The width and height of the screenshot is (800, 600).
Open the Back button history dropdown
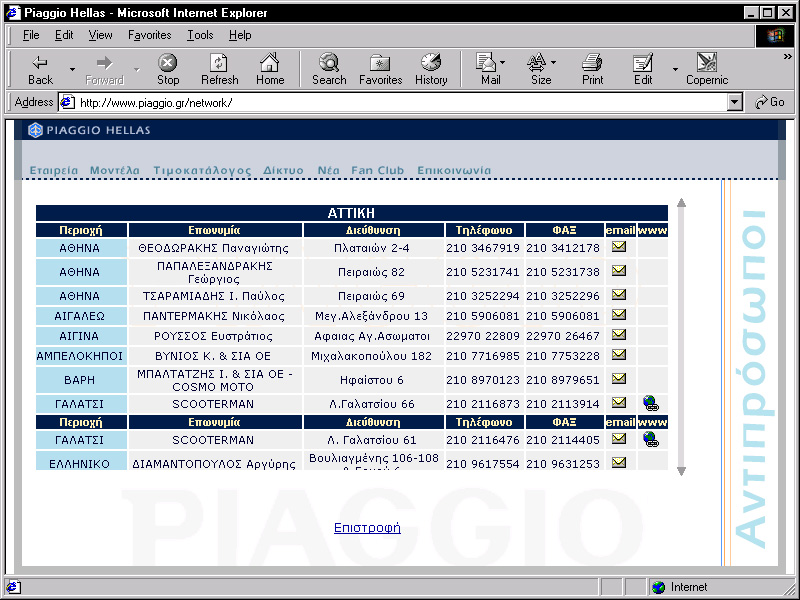click(x=72, y=69)
